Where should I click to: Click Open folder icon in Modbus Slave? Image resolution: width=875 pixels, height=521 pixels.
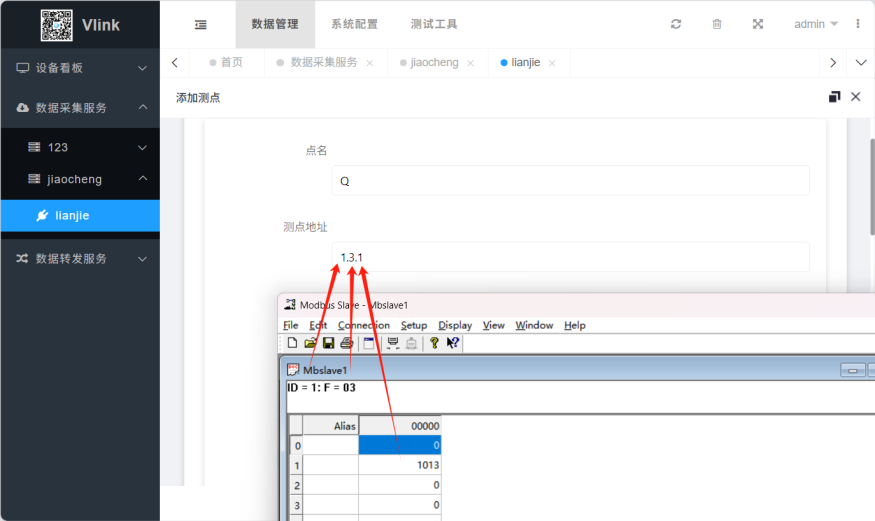310,343
